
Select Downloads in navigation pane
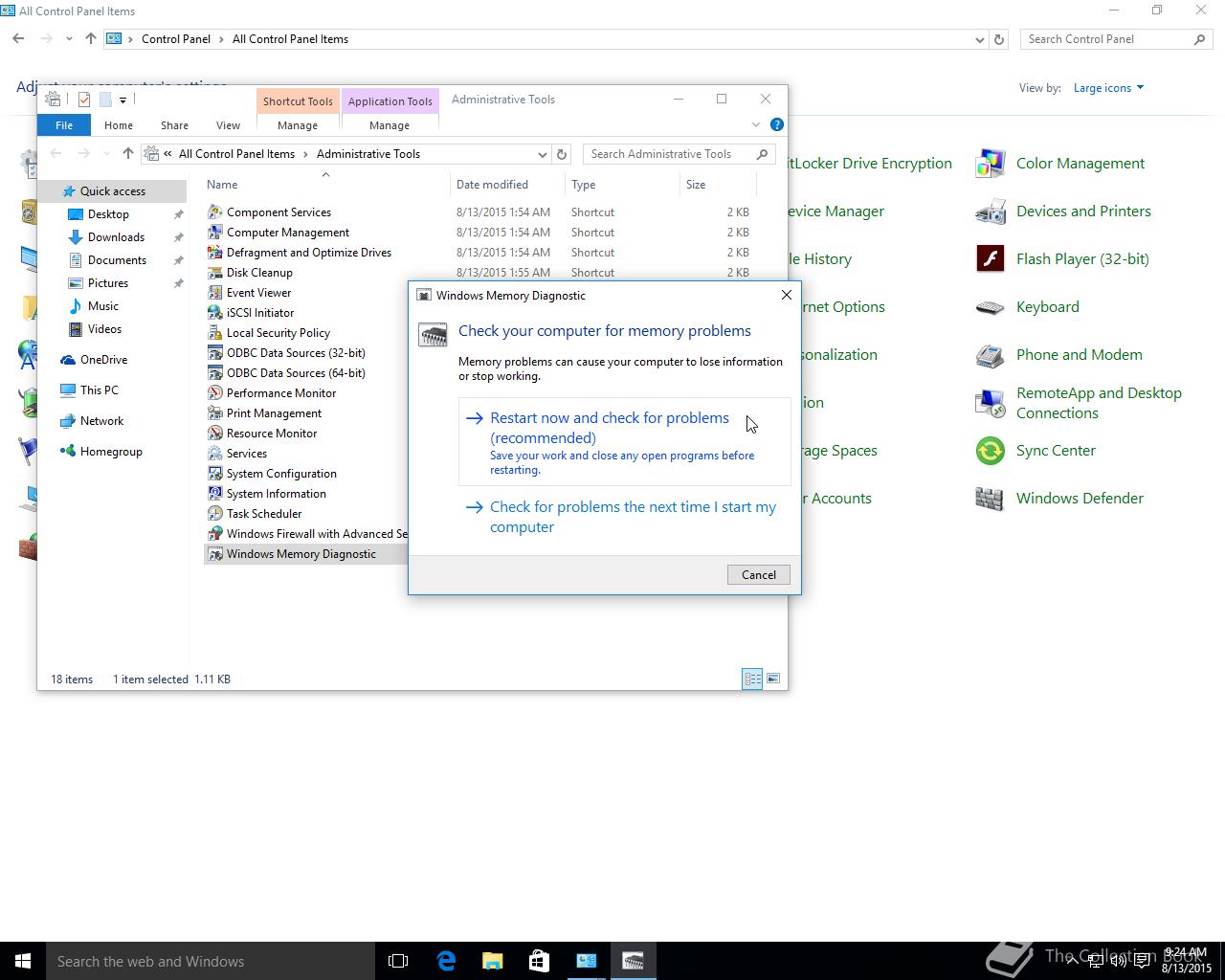116,237
